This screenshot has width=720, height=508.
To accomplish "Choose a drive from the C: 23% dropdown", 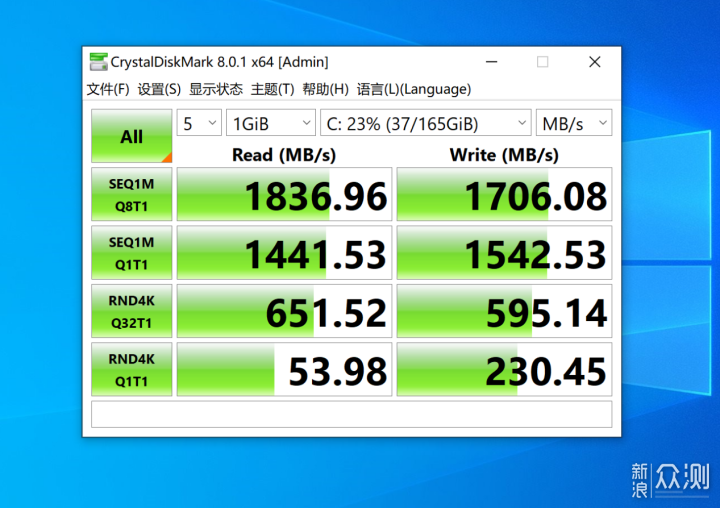I will pos(426,123).
